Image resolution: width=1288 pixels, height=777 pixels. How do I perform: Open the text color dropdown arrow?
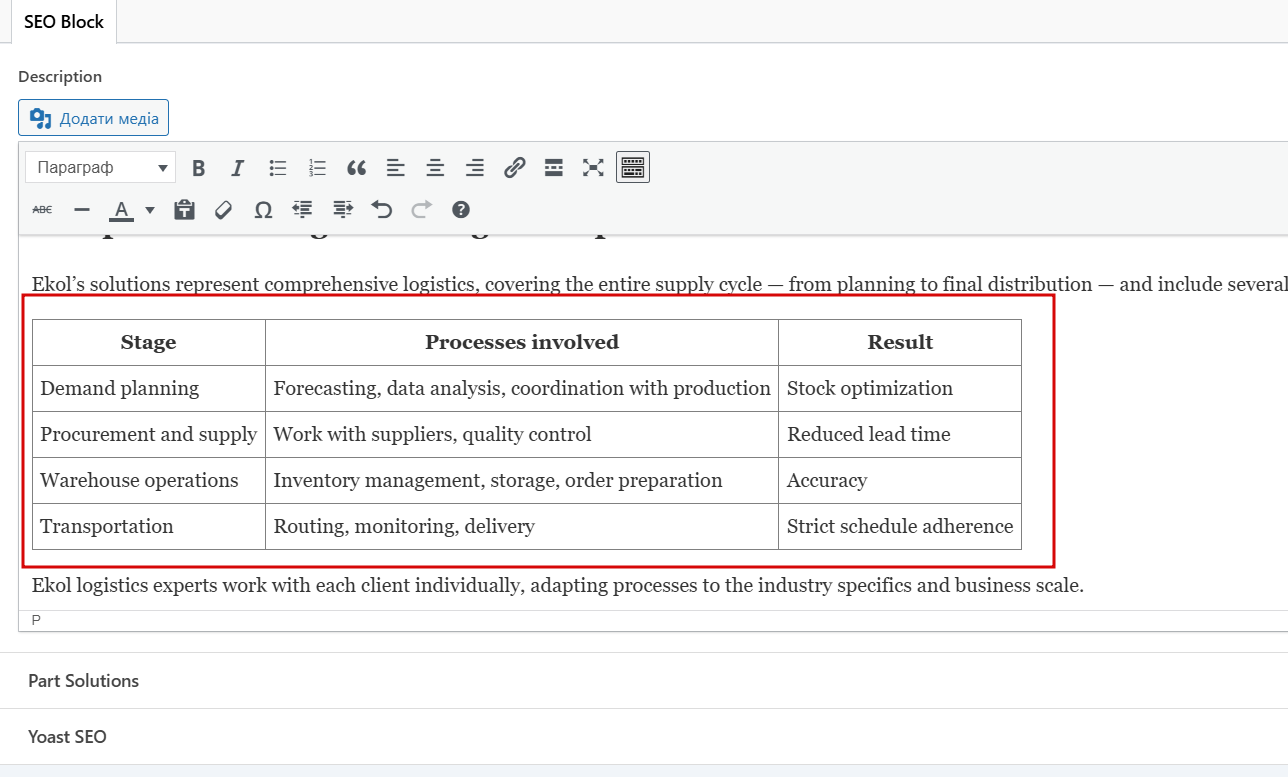pyautogui.click(x=150, y=210)
